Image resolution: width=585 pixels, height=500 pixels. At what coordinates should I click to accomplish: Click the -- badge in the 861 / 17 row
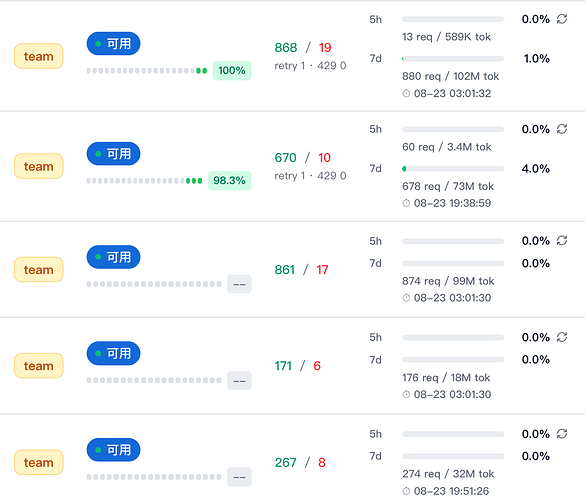239,284
